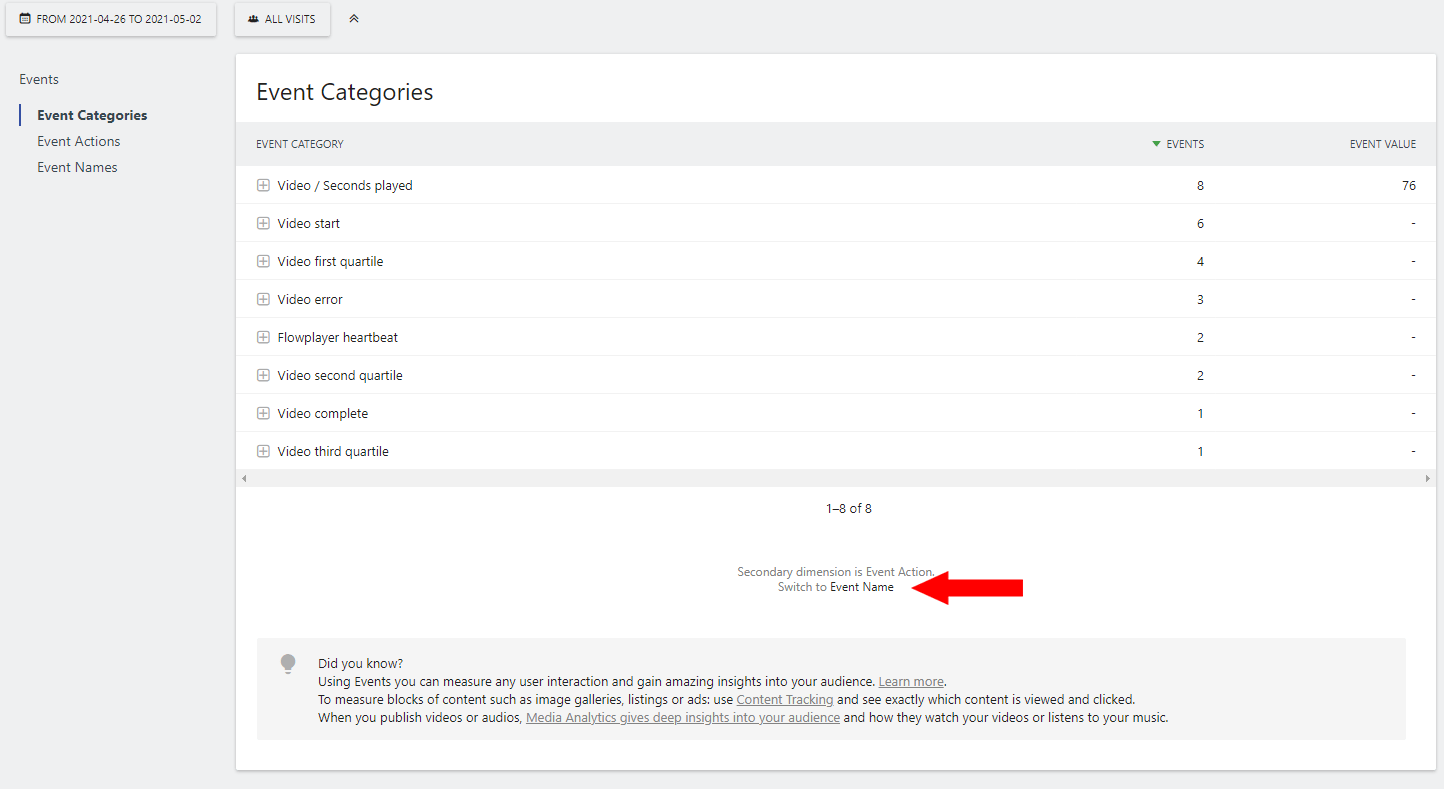Click the "Video / Seconds played" label

pos(345,185)
